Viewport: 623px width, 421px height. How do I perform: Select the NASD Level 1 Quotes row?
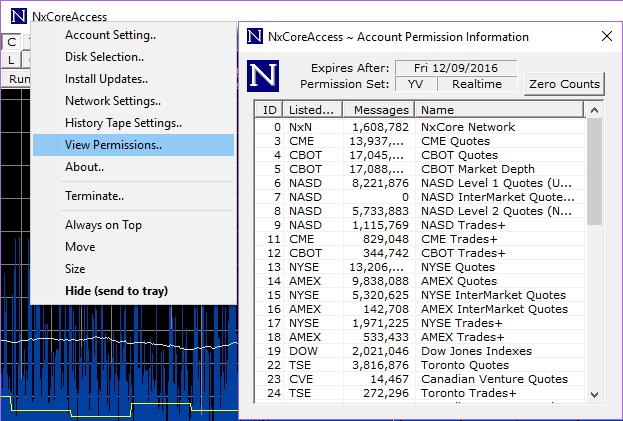(x=420, y=183)
